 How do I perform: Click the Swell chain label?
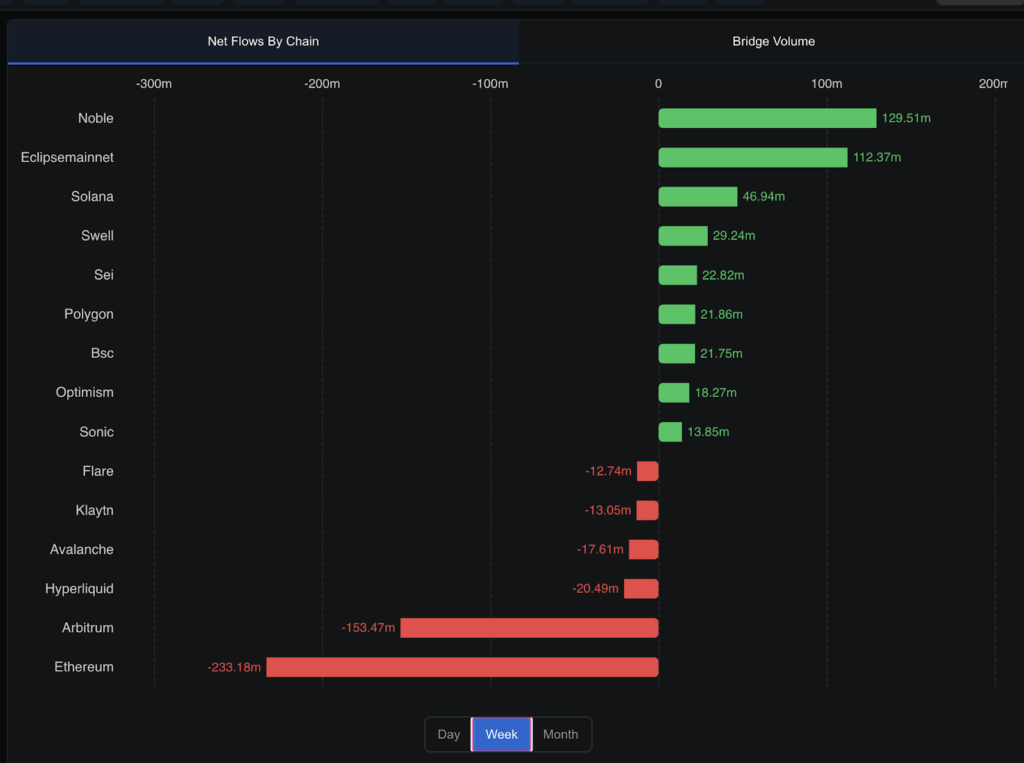pyautogui.click(x=97, y=236)
